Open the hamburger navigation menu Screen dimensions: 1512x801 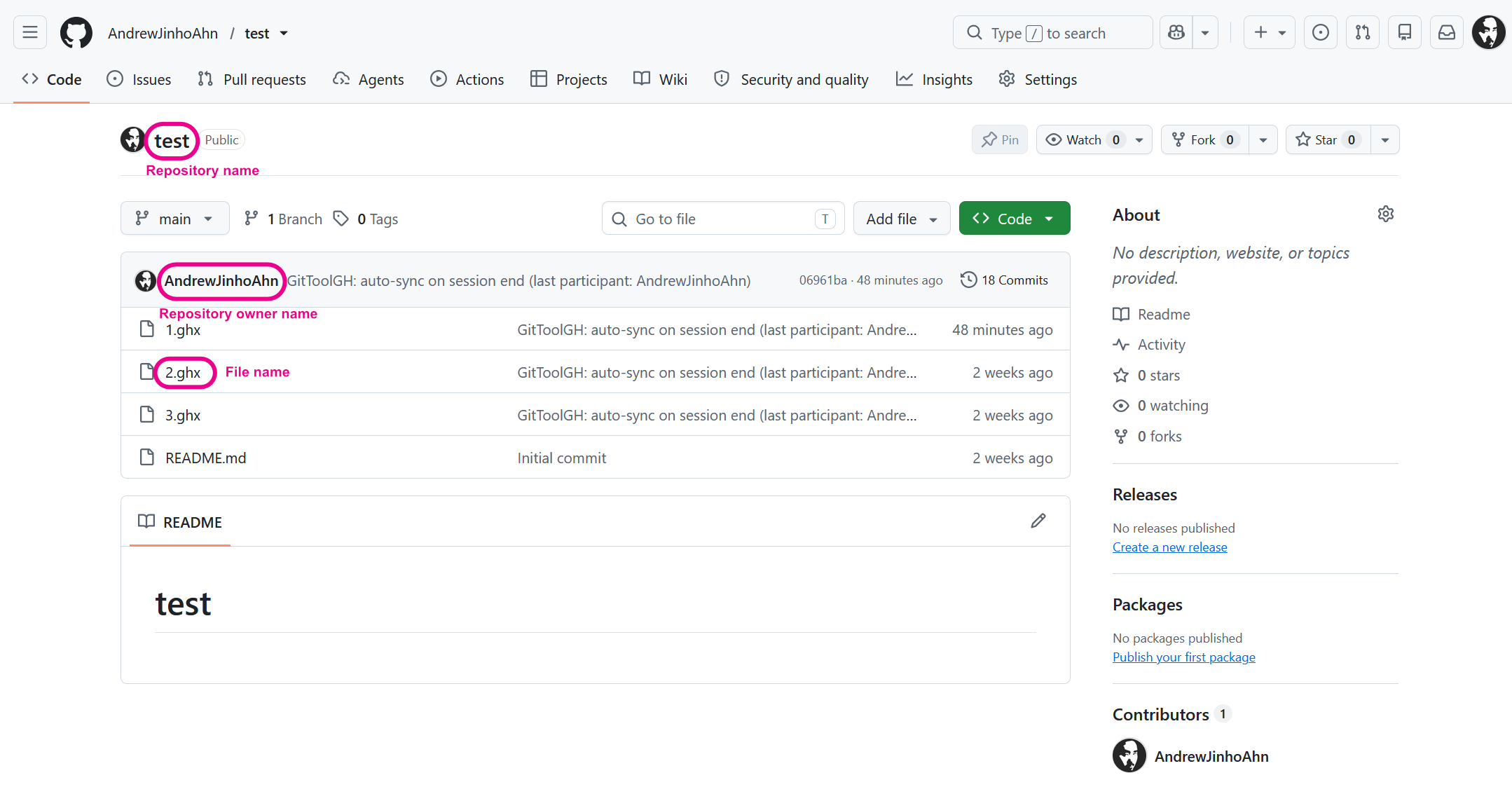tap(30, 32)
